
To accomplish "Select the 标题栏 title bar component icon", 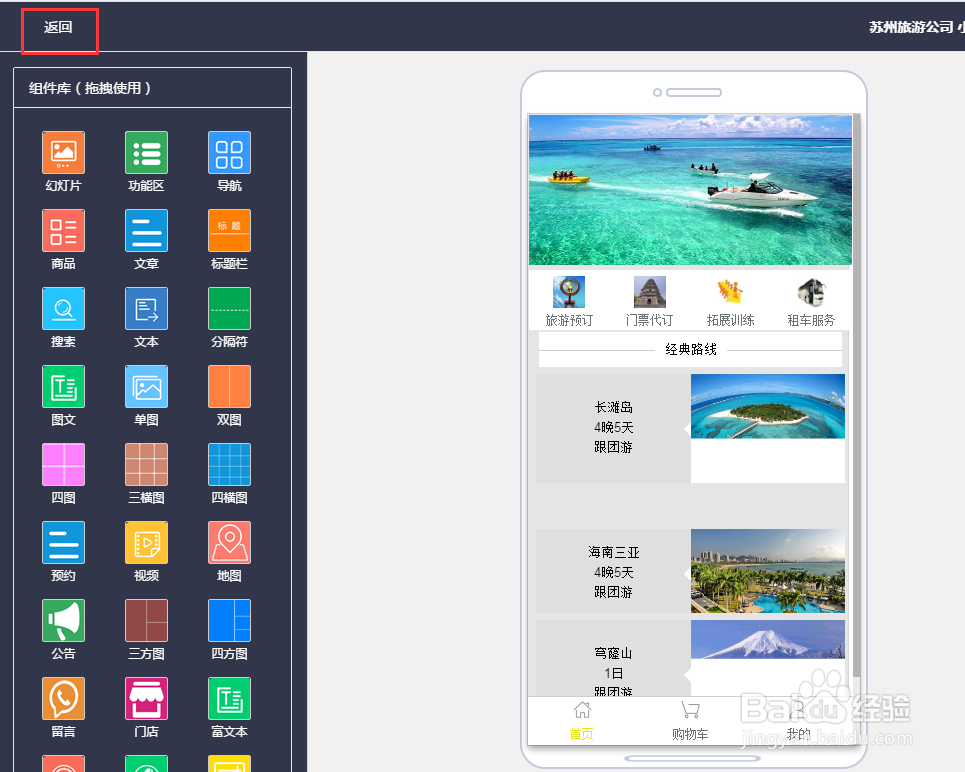I will click(x=230, y=231).
